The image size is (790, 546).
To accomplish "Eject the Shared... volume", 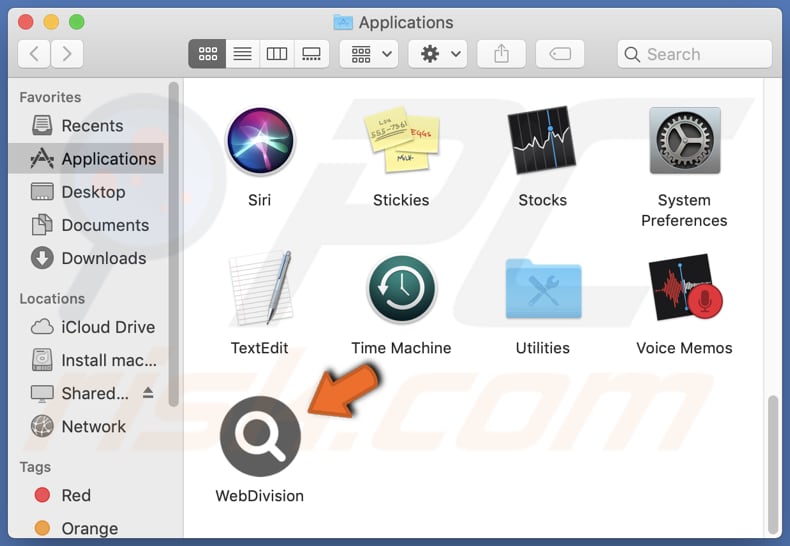I will (x=148, y=393).
